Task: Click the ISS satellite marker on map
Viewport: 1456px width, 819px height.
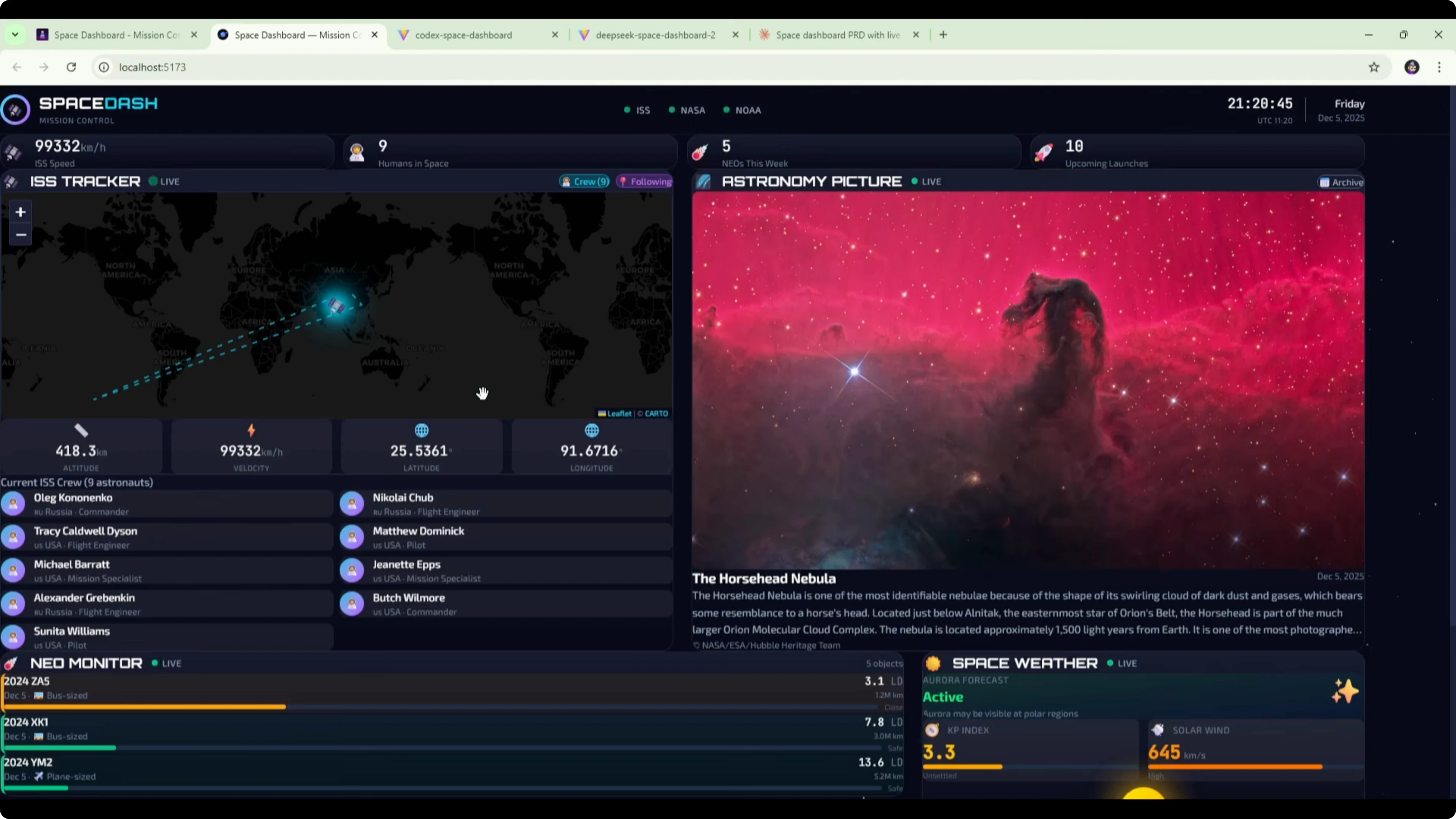Action: (337, 306)
